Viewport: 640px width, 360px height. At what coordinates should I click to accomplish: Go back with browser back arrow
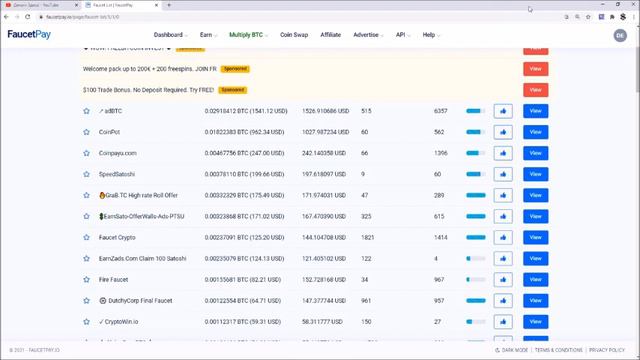(6, 17)
